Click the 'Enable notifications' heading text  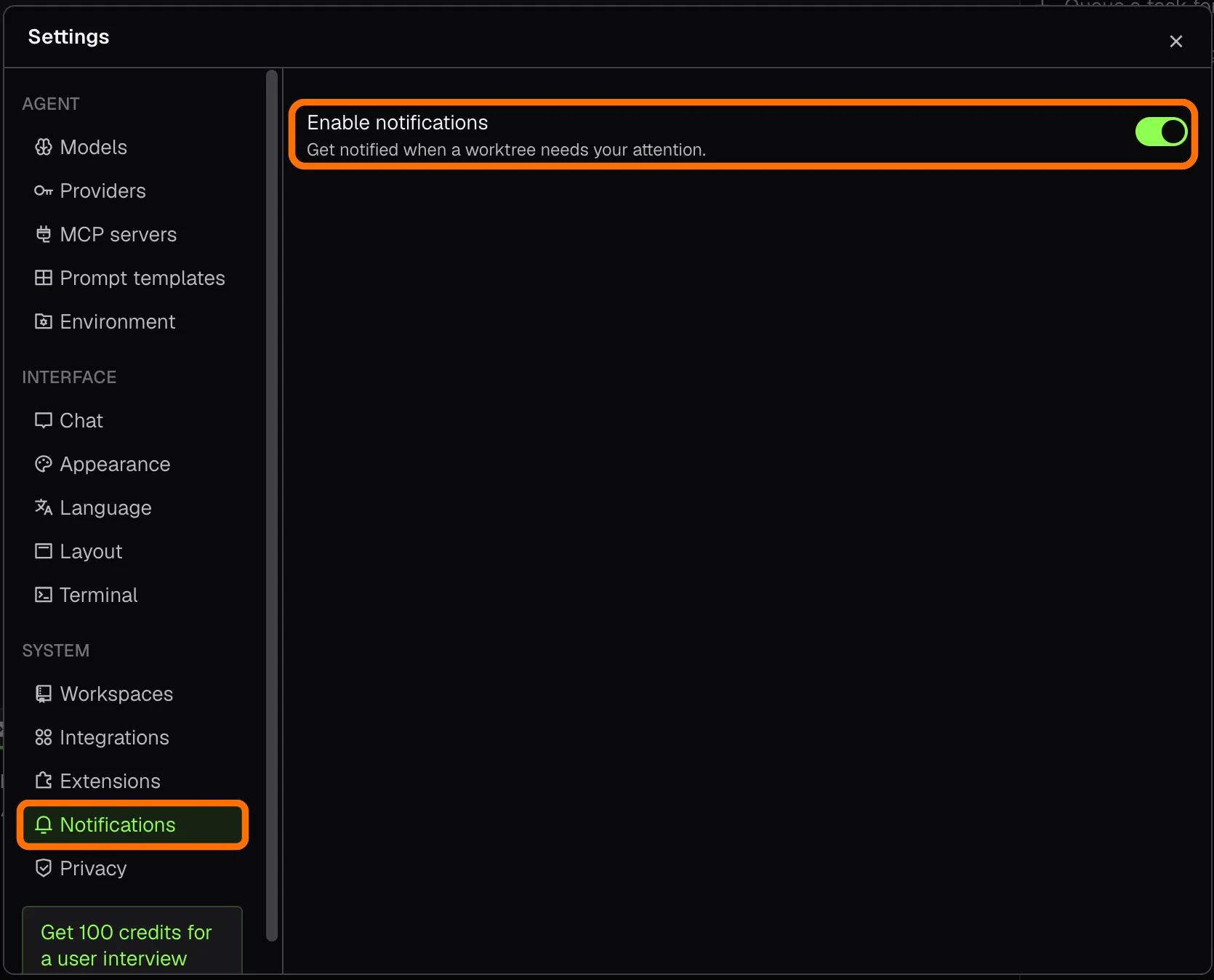click(x=398, y=123)
